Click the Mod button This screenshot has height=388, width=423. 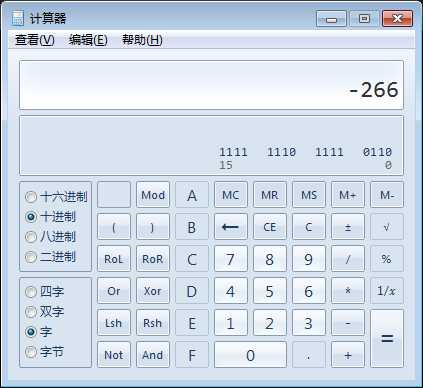point(153,195)
